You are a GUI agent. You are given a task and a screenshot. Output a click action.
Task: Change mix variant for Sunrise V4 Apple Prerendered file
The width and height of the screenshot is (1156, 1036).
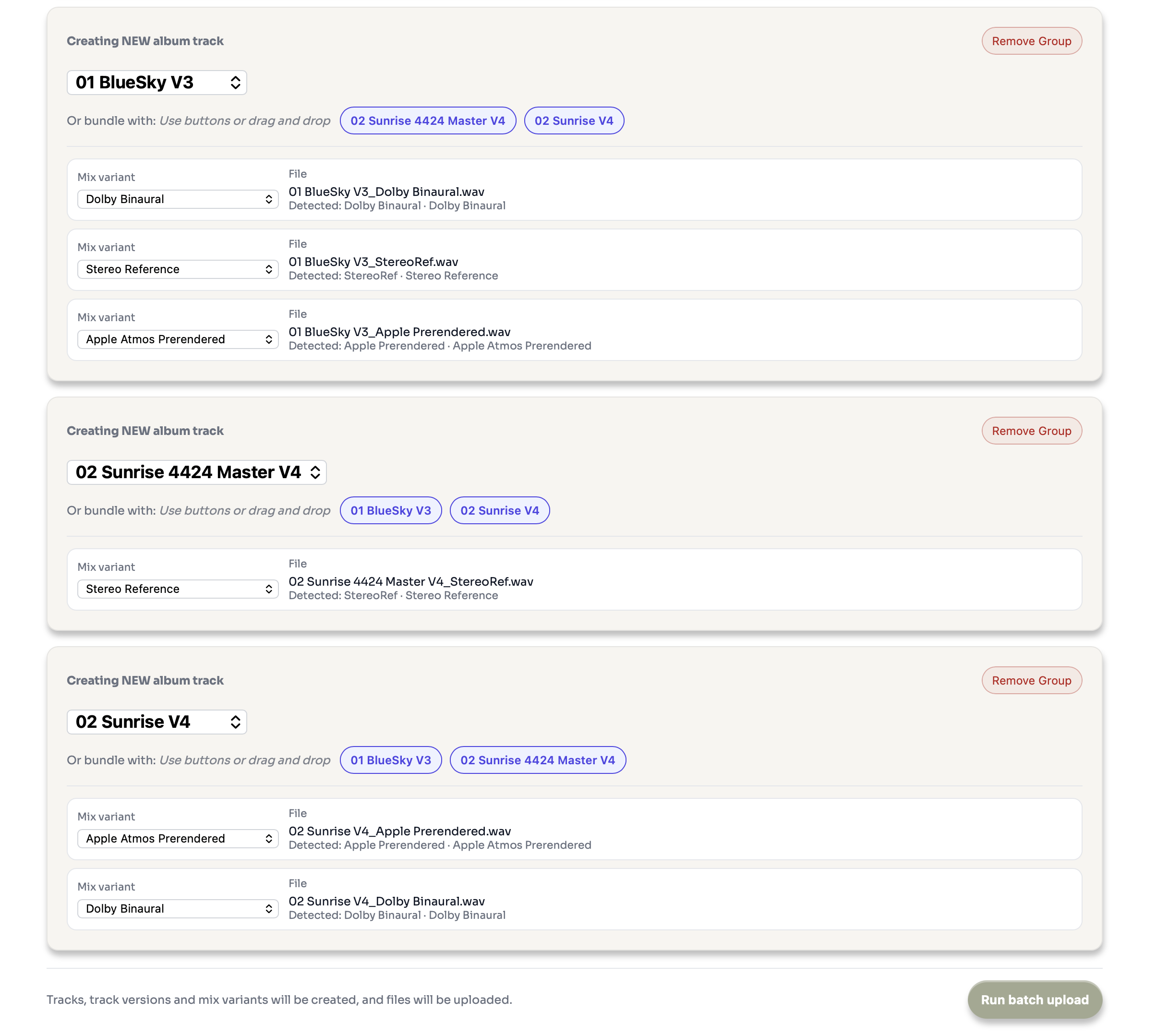[x=178, y=839]
